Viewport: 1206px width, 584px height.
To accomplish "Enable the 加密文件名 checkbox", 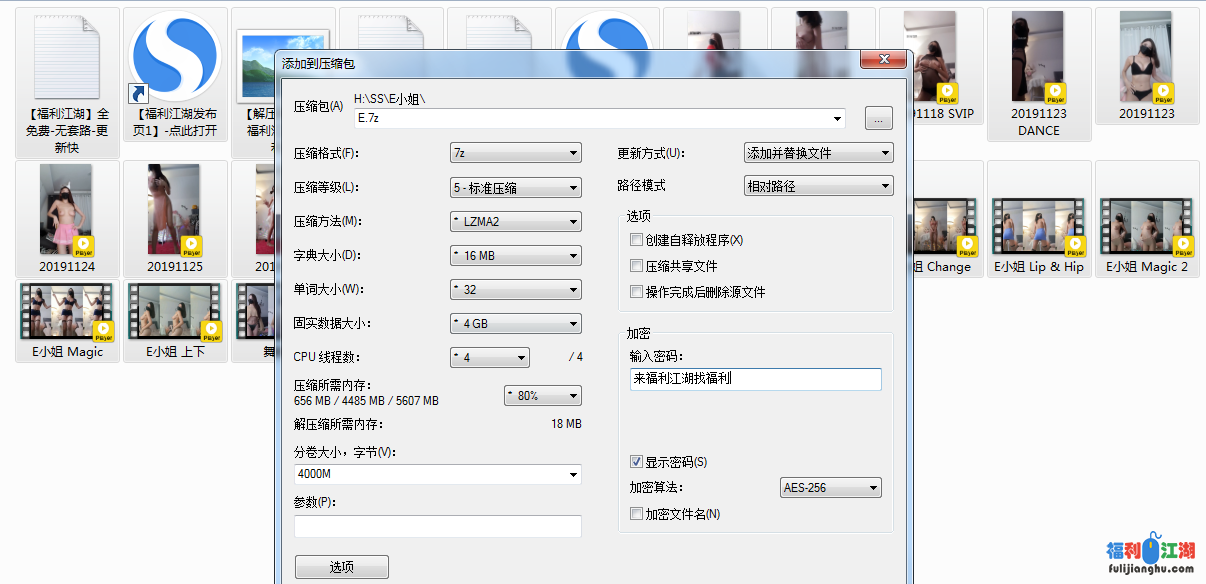I will 636,514.
